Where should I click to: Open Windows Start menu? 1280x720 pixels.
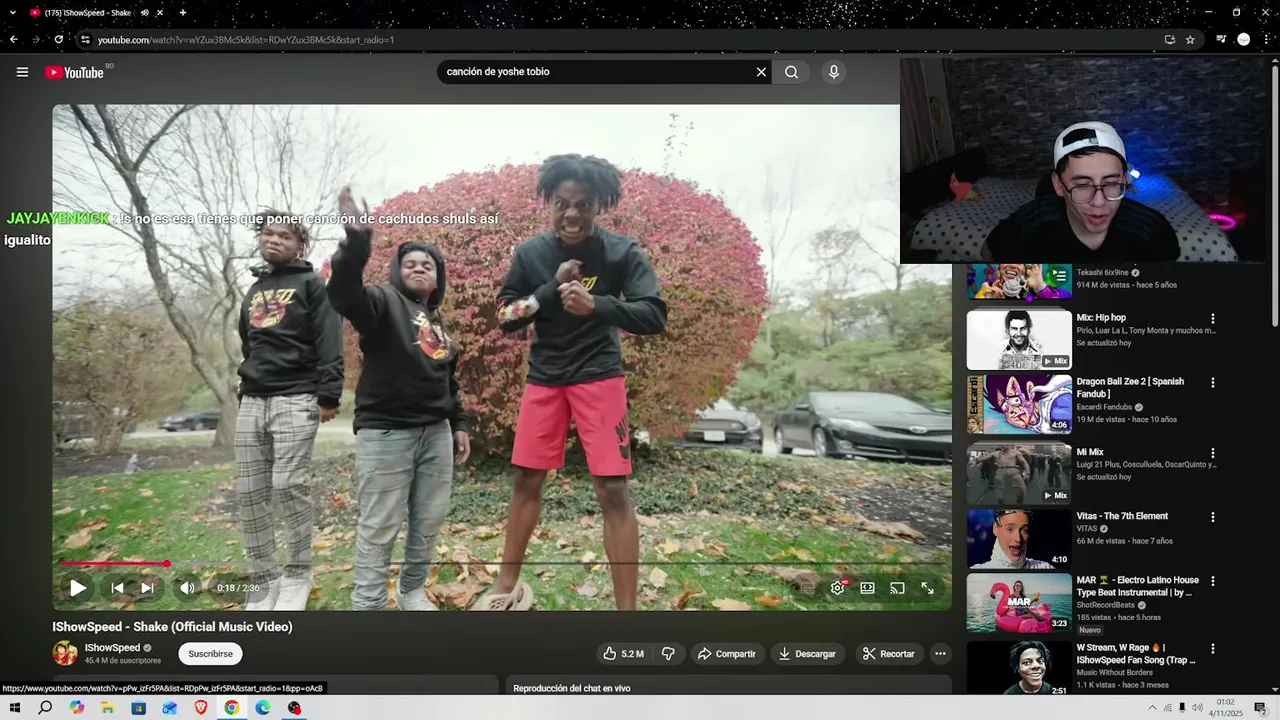15,707
